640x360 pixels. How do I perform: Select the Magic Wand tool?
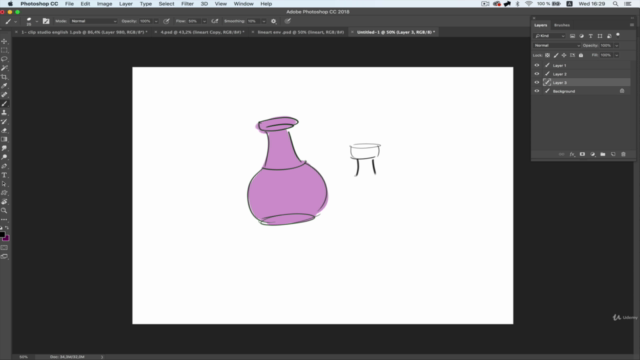(4, 68)
